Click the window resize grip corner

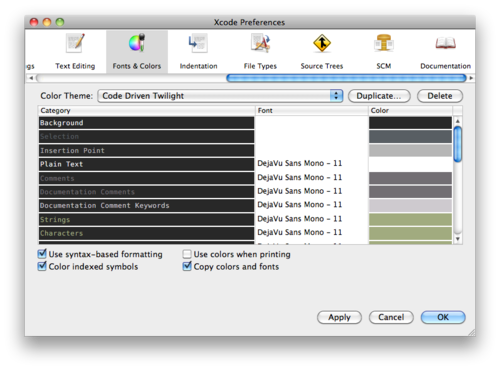472,332
